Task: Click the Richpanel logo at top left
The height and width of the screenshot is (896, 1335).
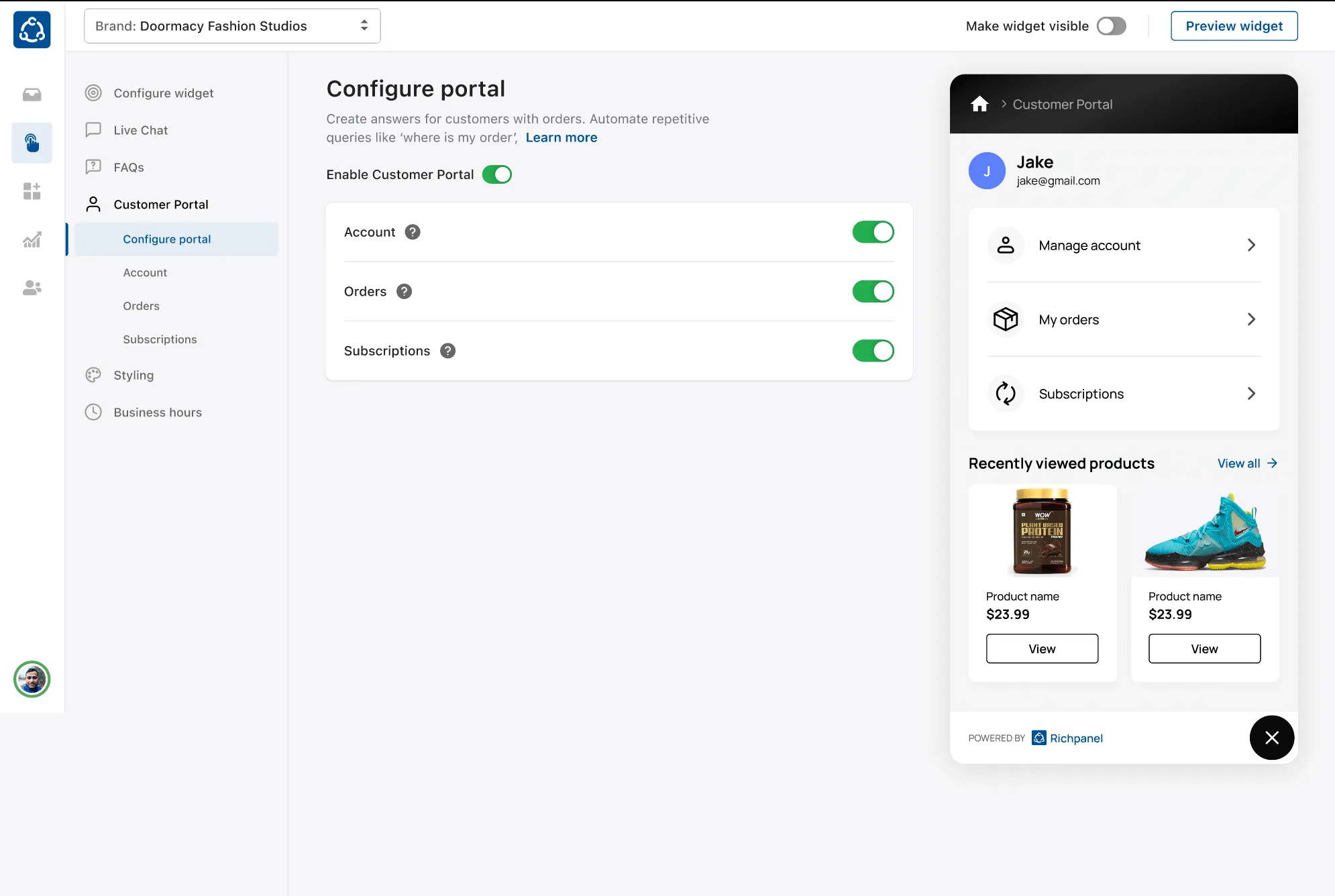Action: [x=32, y=30]
